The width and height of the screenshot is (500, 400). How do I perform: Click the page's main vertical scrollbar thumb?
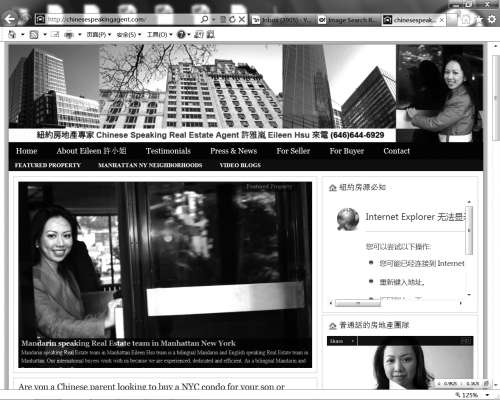pyautogui.click(x=496, y=98)
